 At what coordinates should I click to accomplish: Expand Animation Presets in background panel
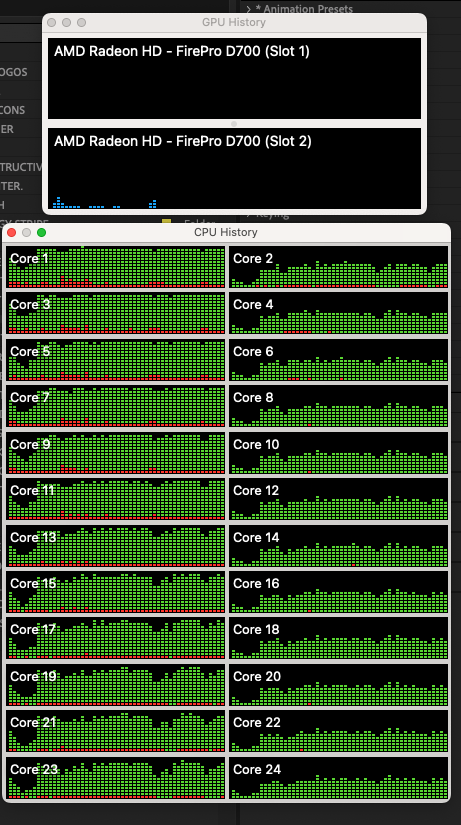[x=248, y=9]
